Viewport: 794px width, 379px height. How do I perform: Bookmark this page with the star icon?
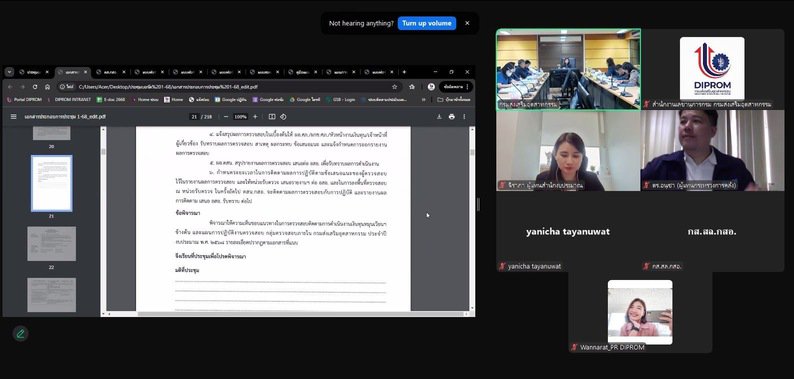(394, 87)
